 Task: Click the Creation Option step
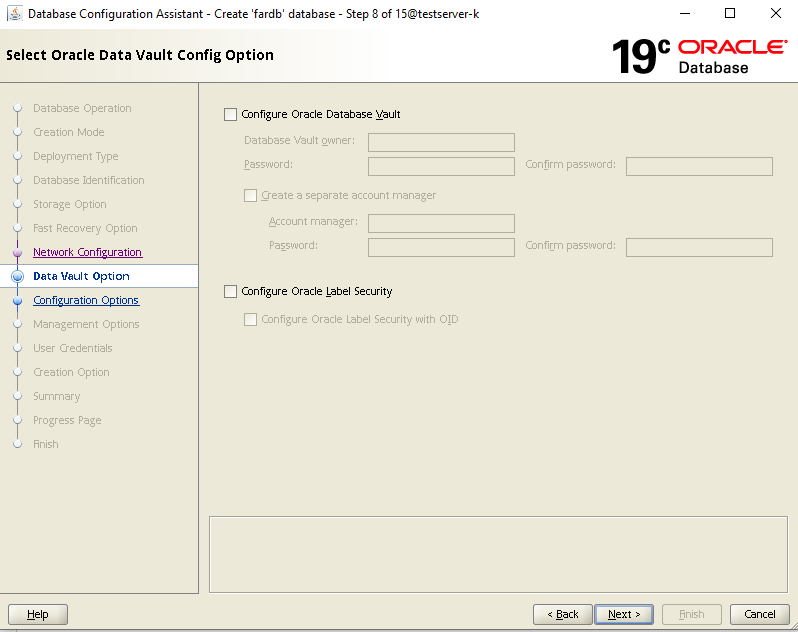(x=71, y=372)
